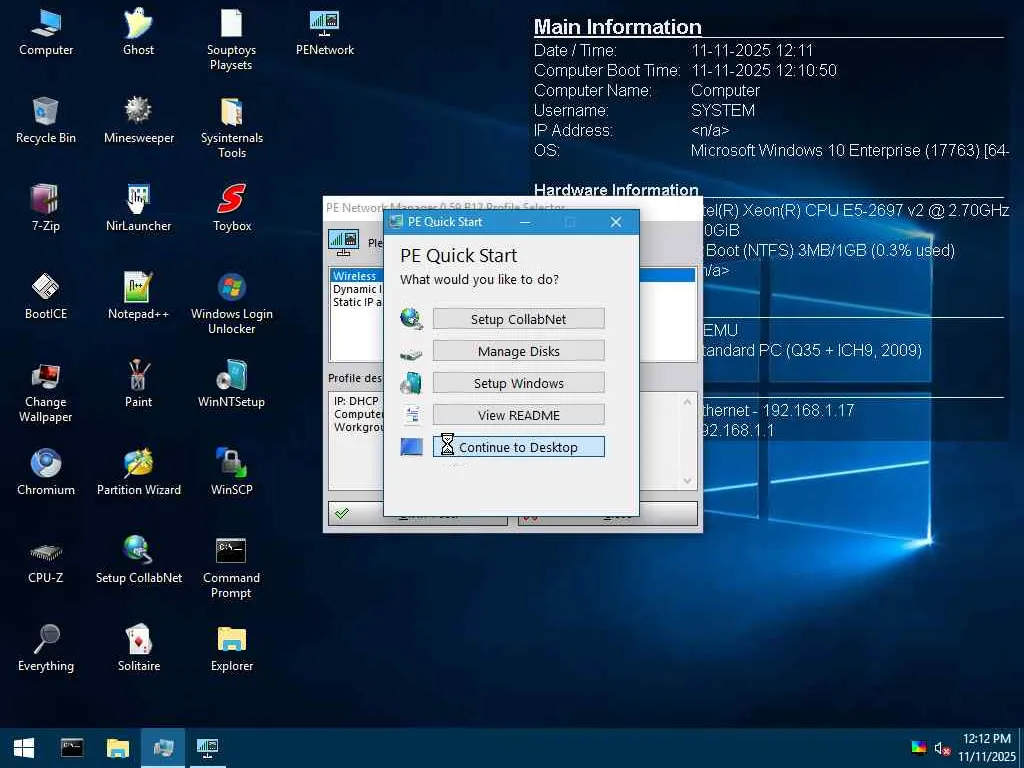
Task: Click the icon beside Setup Windows button
Action: pyautogui.click(x=411, y=383)
